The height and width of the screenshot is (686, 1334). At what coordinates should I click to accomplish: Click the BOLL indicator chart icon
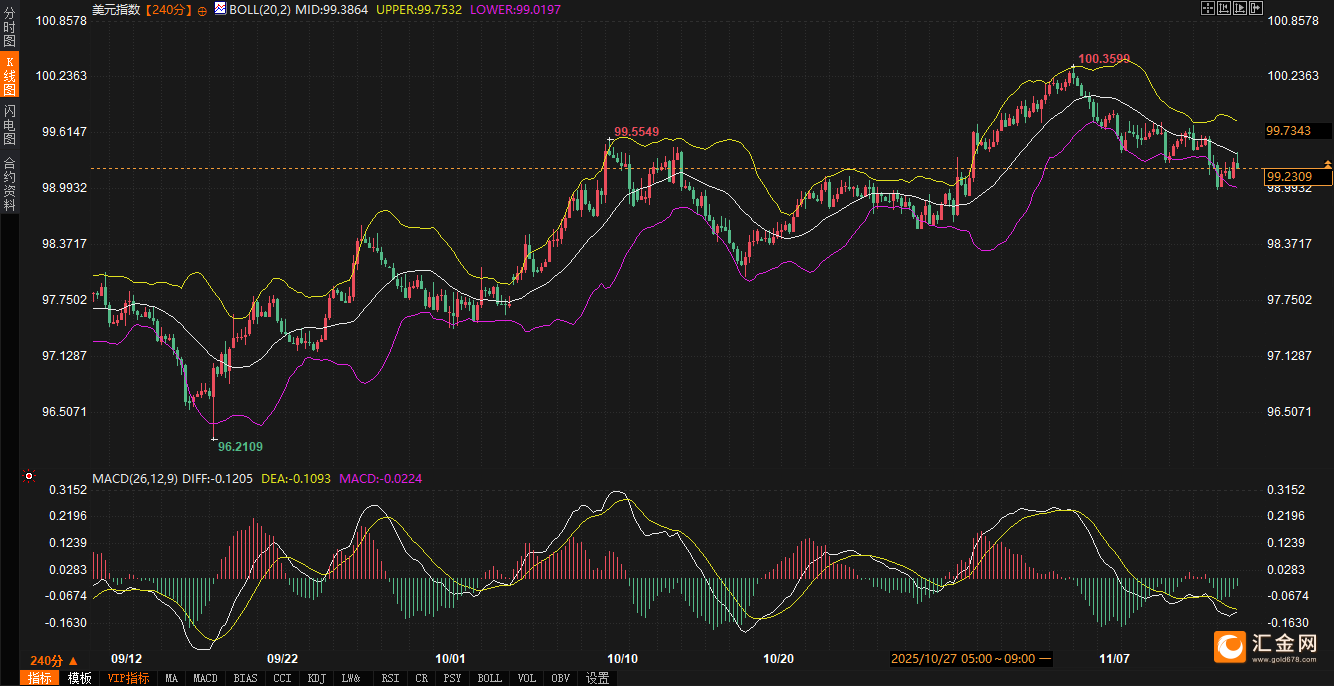(222, 9)
